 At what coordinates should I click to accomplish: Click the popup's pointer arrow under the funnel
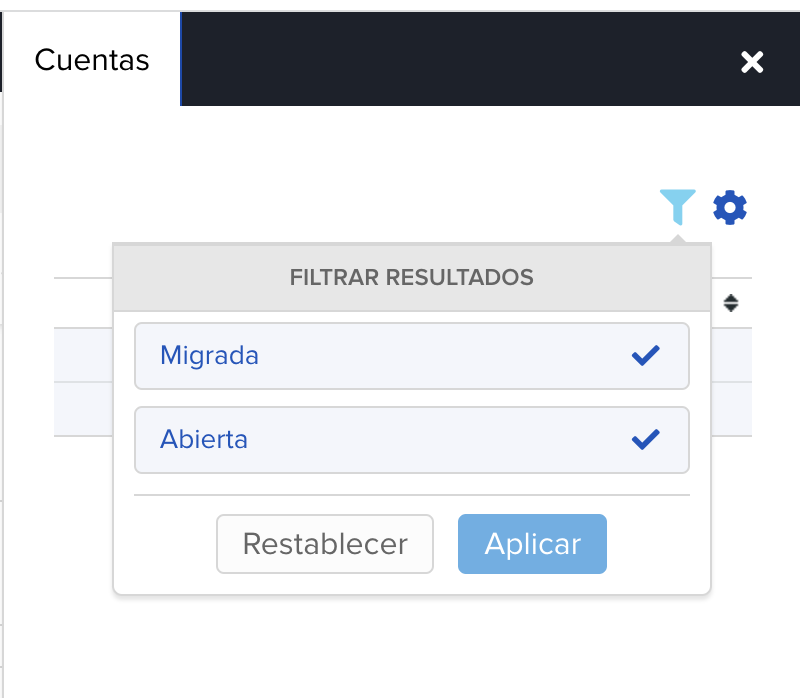pos(678,238)
